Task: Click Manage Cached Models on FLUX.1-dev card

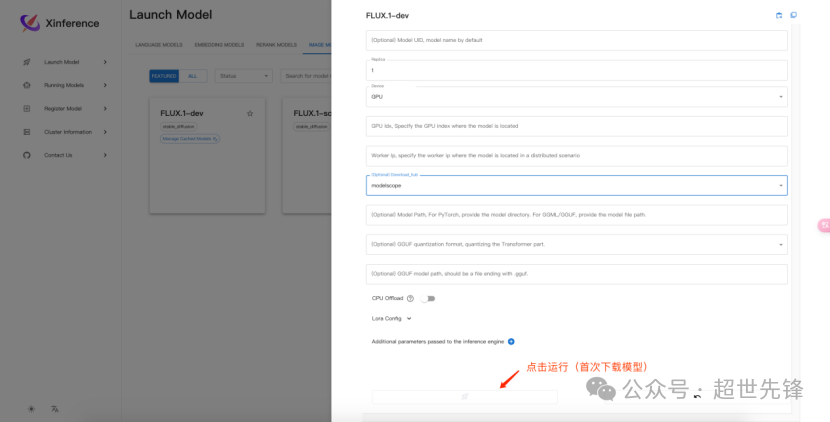Action: [190, 139]
